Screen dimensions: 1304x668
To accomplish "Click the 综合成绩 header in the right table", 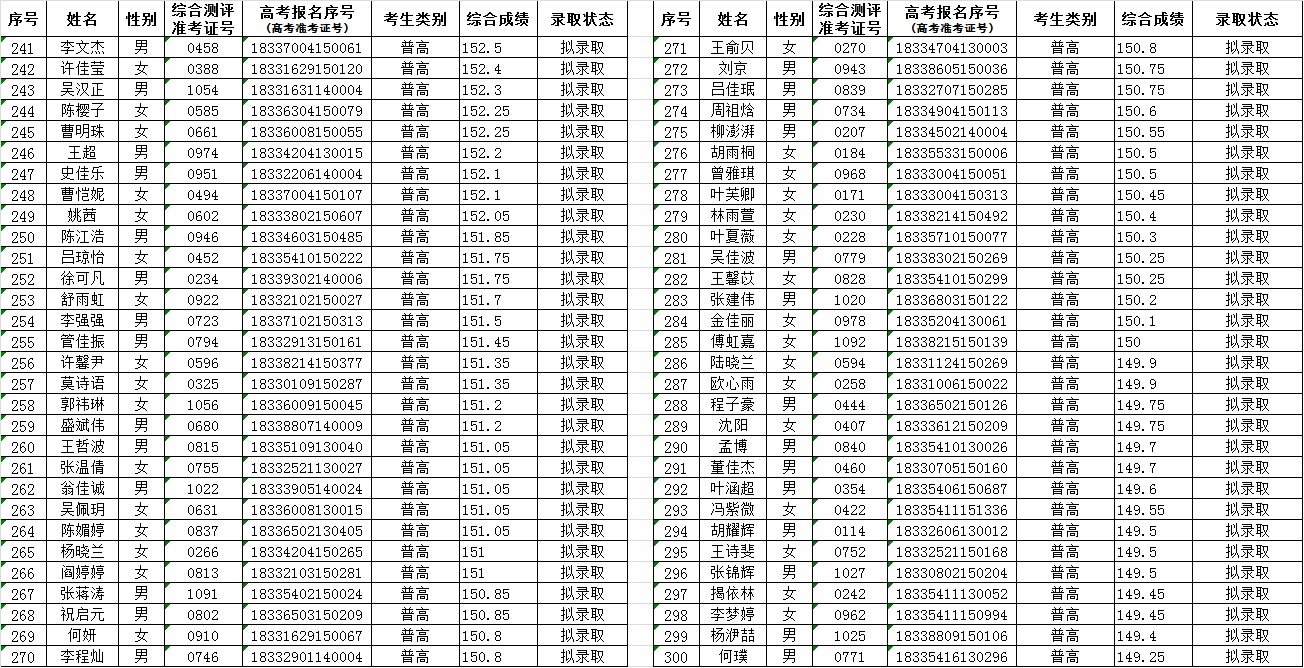I will (1152, 19).
